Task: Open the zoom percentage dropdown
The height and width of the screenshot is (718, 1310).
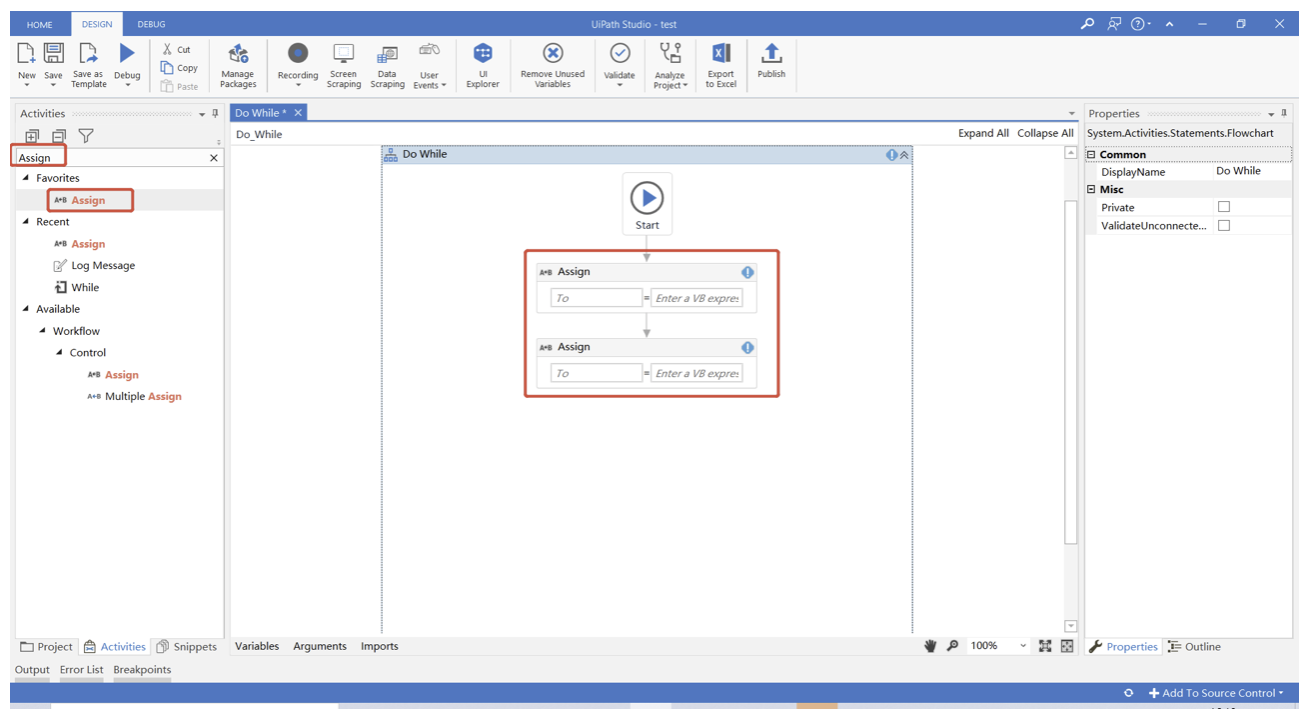Action: [x=1023, y=646]
